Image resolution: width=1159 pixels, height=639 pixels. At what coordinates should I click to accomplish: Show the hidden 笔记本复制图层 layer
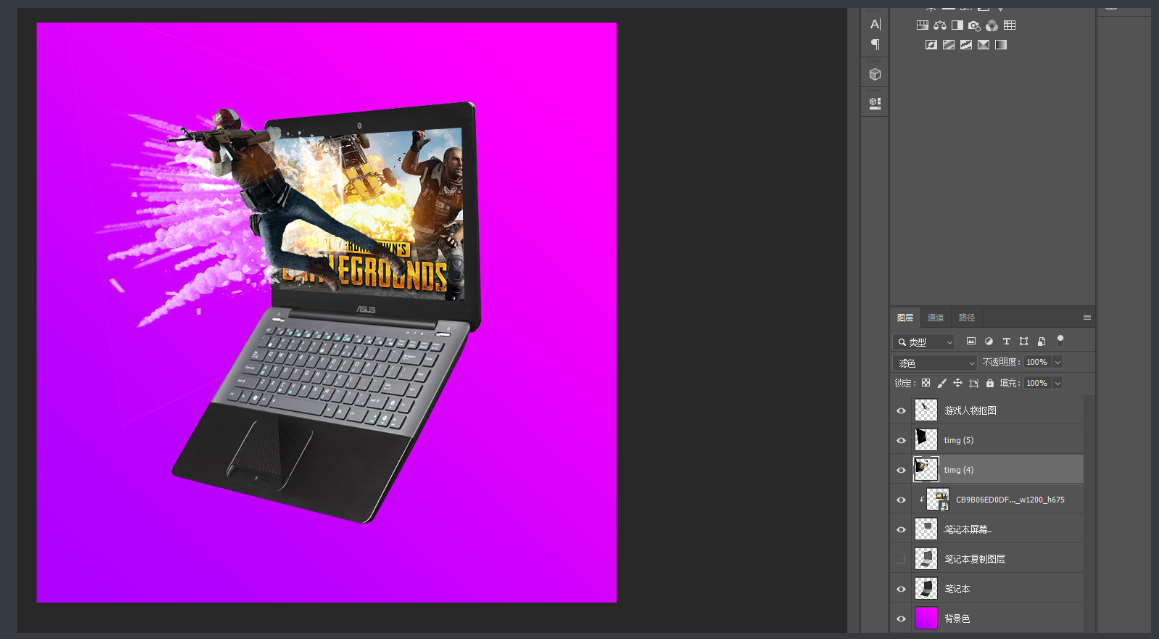900,559
